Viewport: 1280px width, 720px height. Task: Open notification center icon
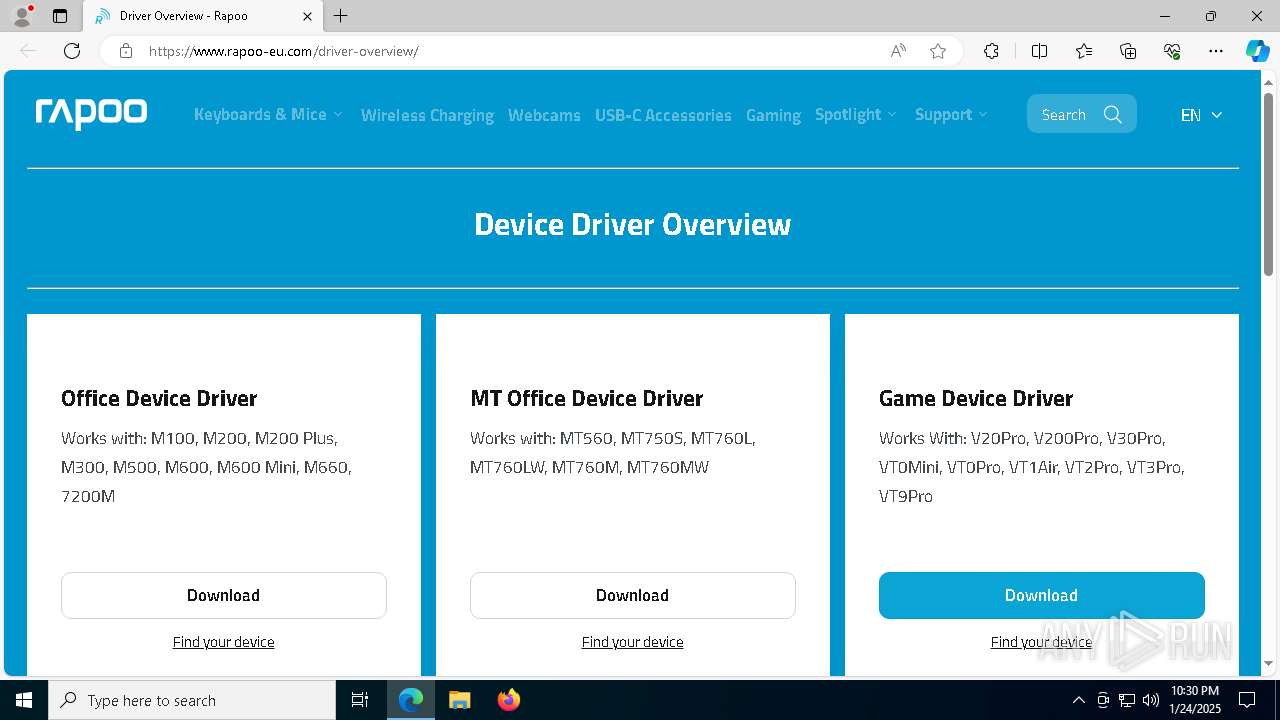coord(1247,700)
